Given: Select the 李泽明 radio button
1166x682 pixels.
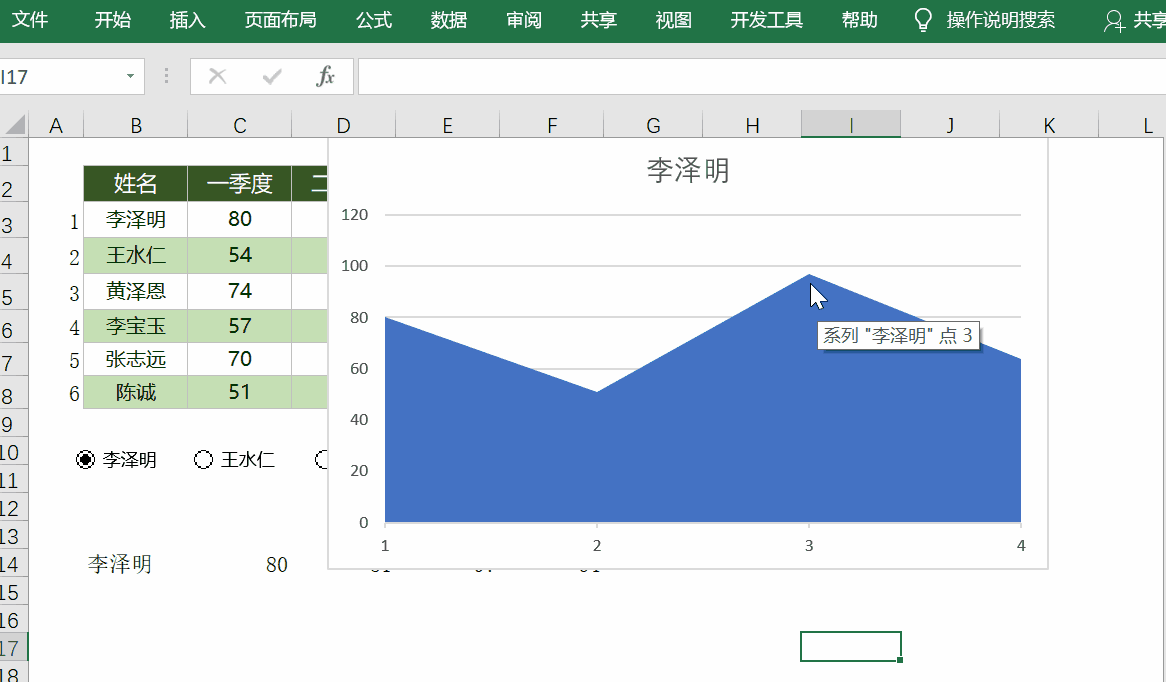Looking at the screenshot, I should pyautogui.click(x=86, y=460).
